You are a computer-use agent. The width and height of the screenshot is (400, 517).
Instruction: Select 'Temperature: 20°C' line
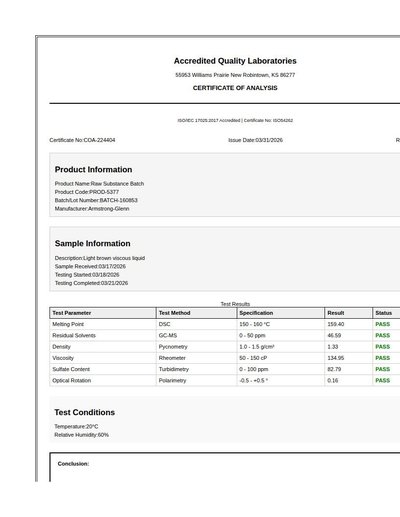coord(76,427)
